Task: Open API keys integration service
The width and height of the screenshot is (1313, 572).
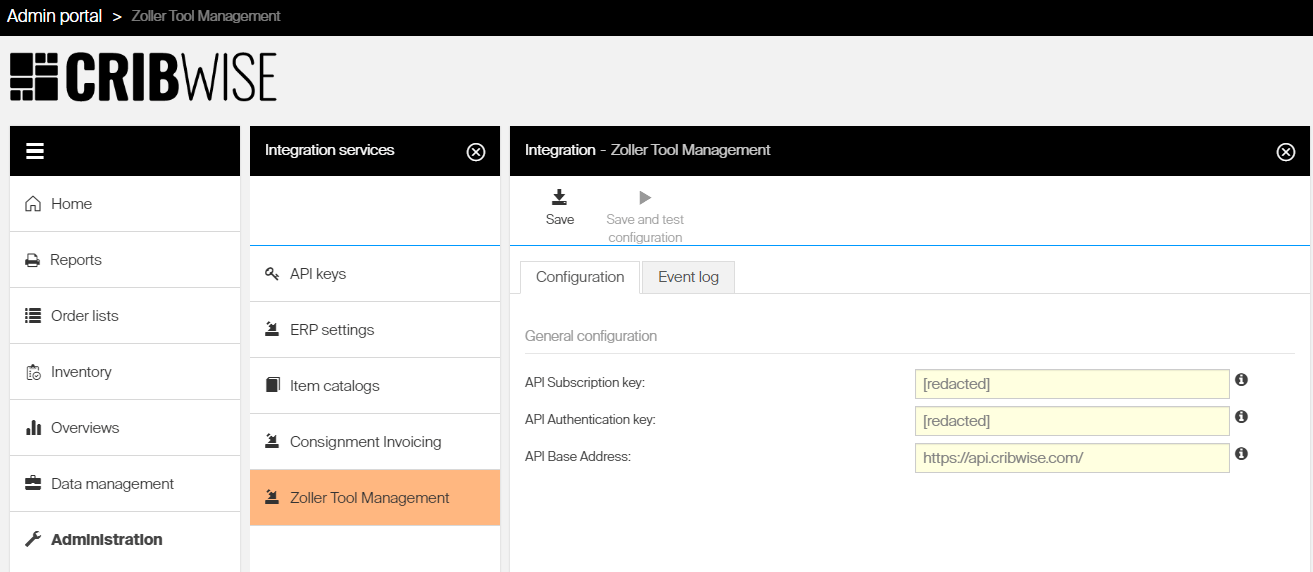Action: point(318,274)
